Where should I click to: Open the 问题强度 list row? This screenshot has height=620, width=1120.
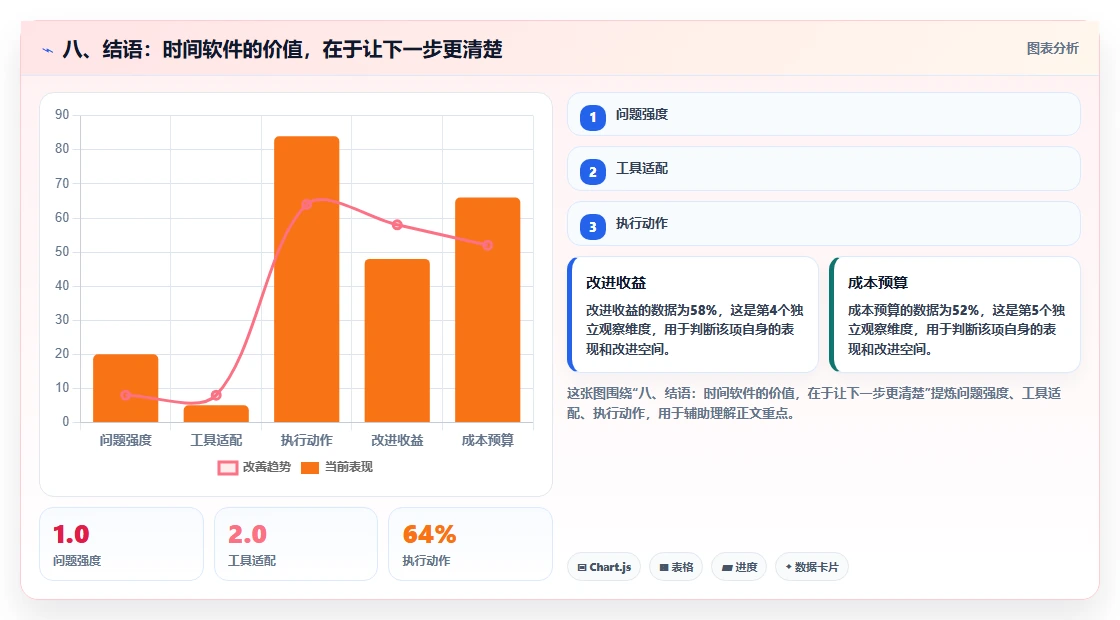tap(824, 114)
